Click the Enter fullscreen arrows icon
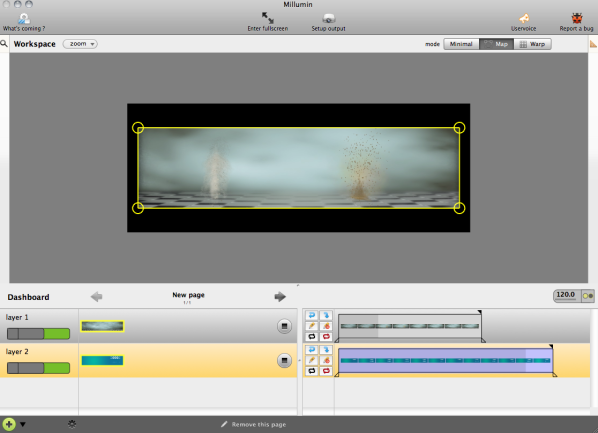Viewport: 598px width, 433px height. tap(267, 18)
